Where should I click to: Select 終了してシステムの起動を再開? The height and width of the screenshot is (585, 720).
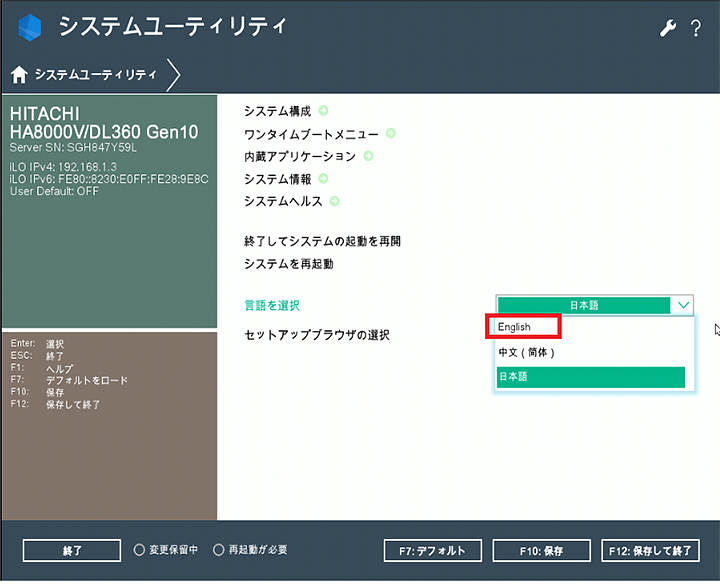click(x=322, y=242)
